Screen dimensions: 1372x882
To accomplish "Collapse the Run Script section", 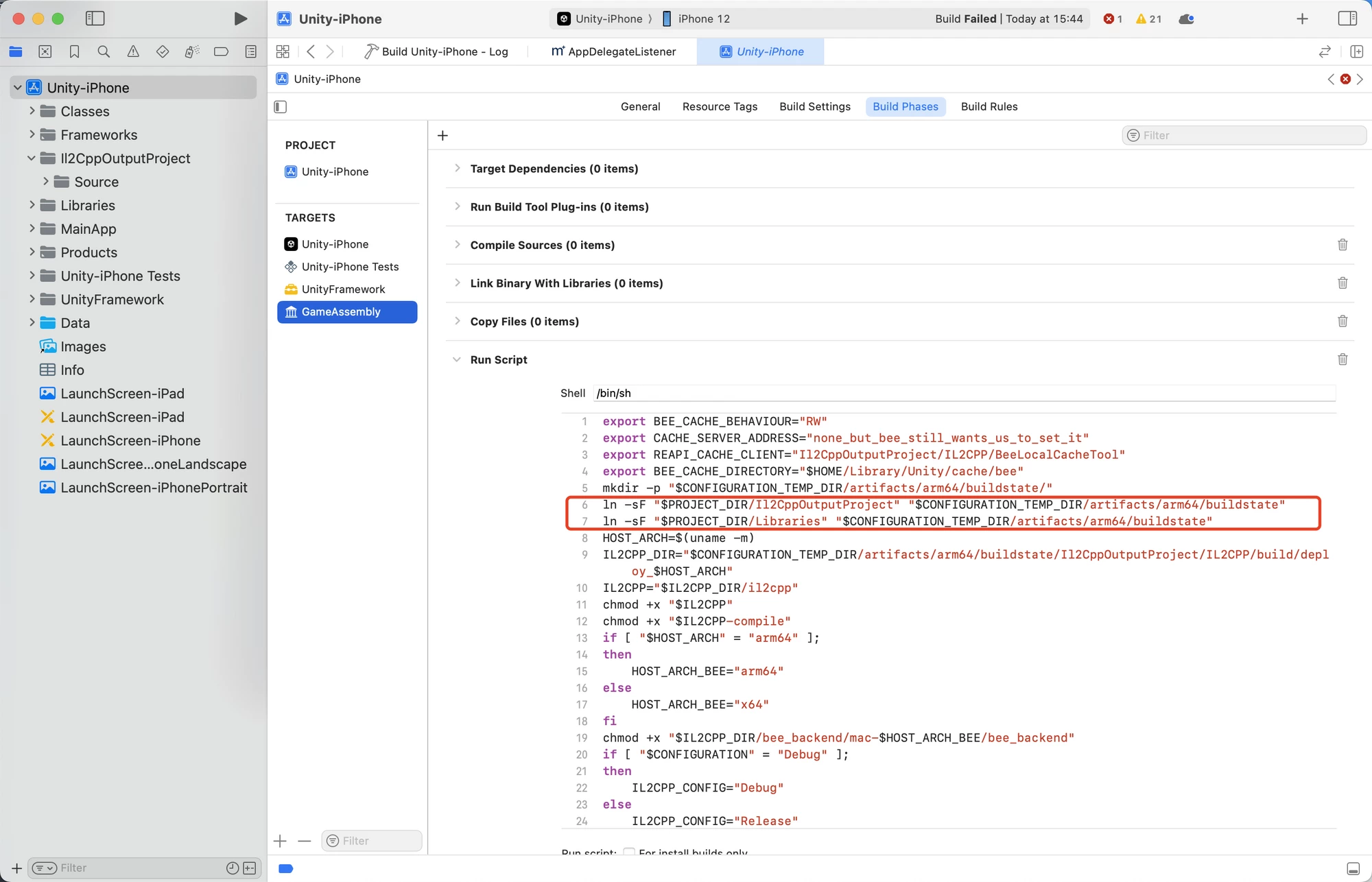I will (x=457, y=359).
